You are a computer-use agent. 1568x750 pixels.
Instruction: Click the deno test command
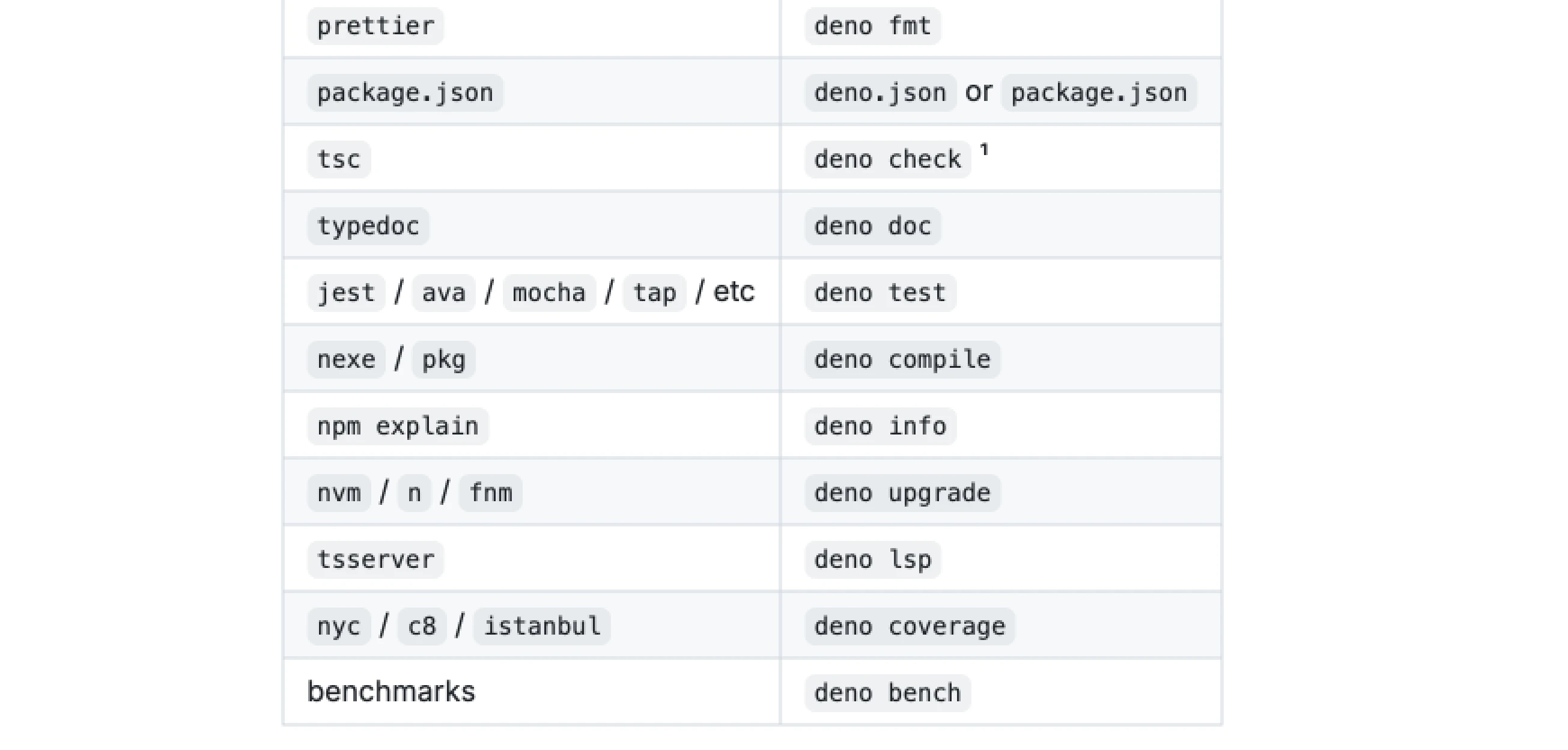(x=880, y=293)
